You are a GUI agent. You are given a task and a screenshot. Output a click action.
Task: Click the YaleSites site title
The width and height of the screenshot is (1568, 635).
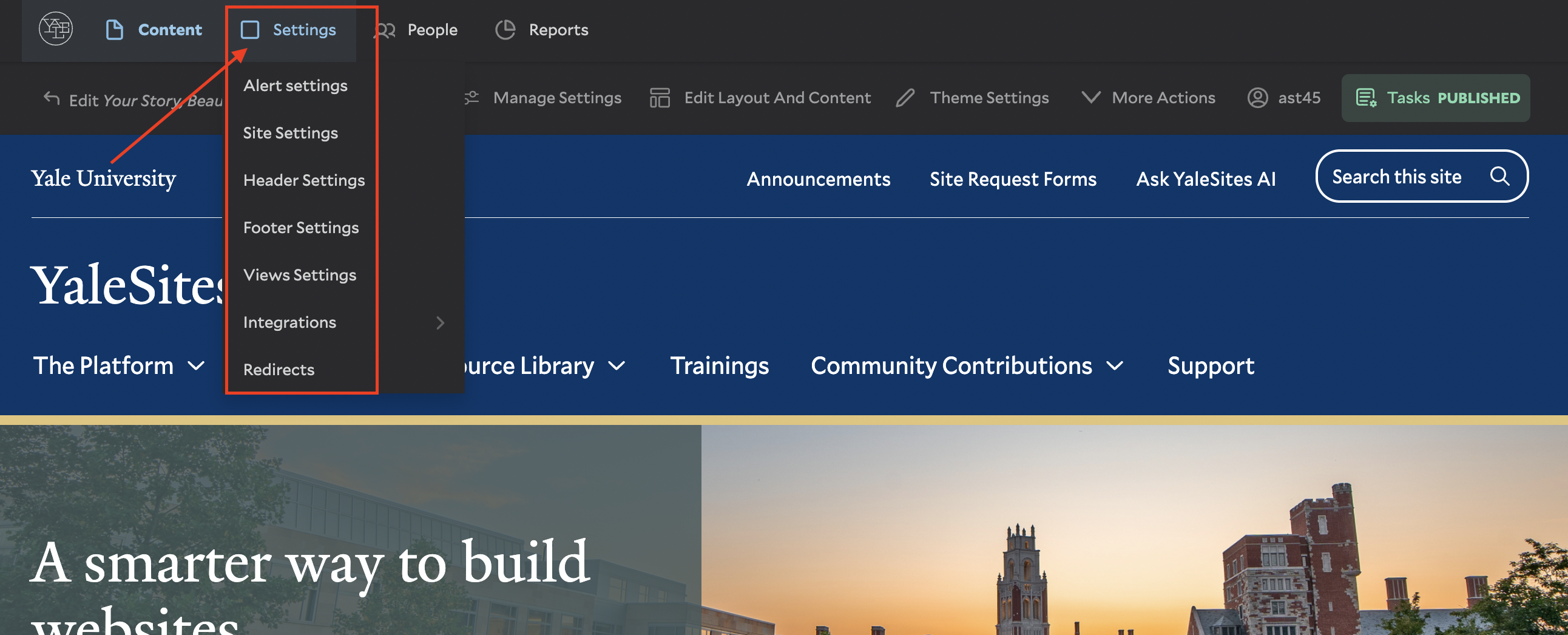(x=128, y=284)
